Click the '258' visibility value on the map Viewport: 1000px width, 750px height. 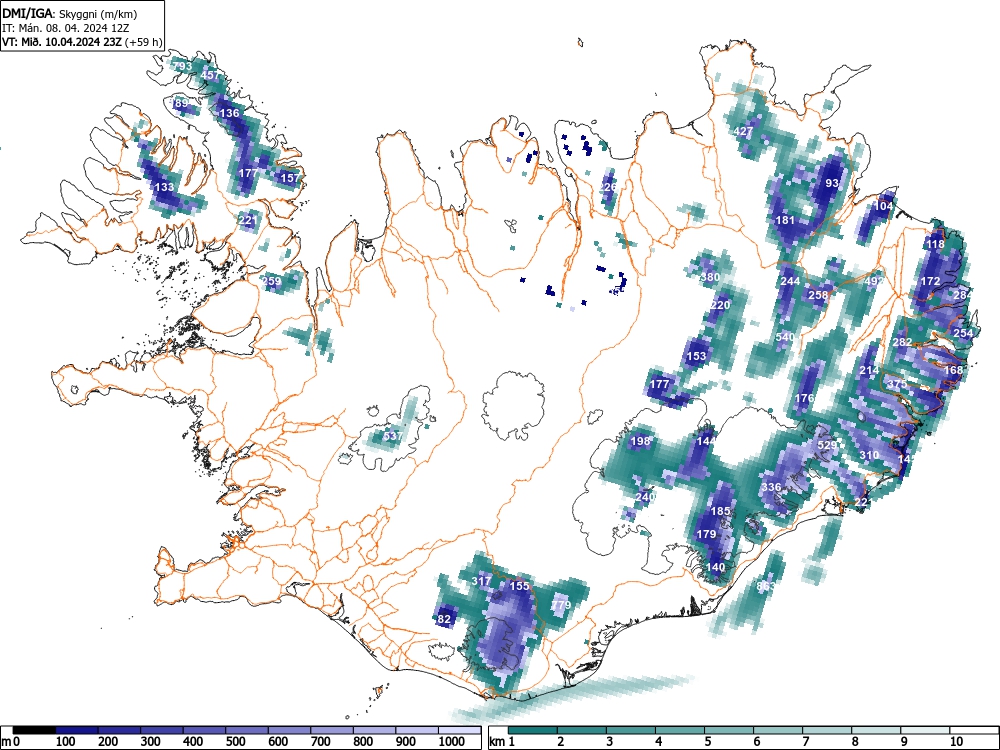(818, 295)
